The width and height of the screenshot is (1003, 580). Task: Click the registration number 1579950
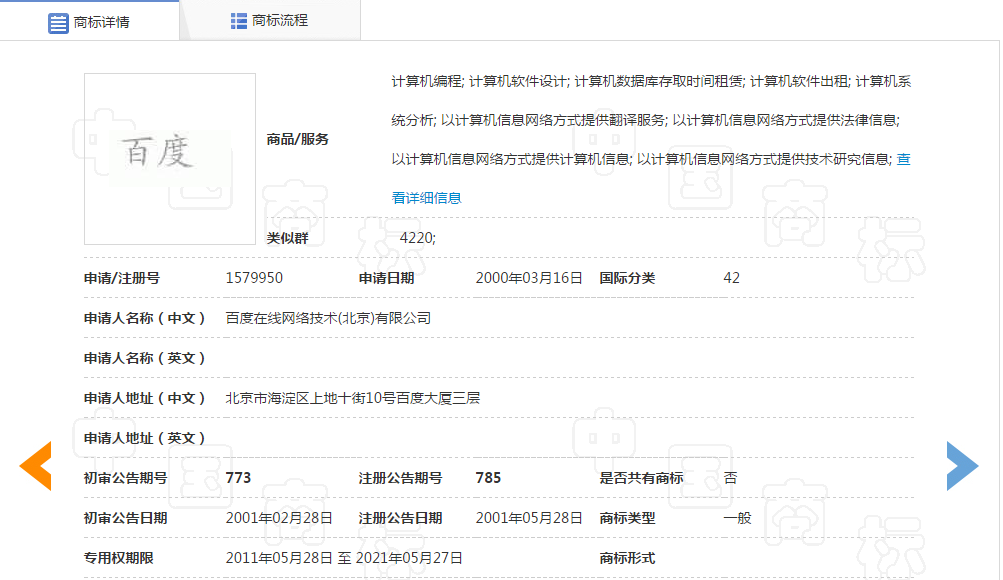click(x=254, y=278)
